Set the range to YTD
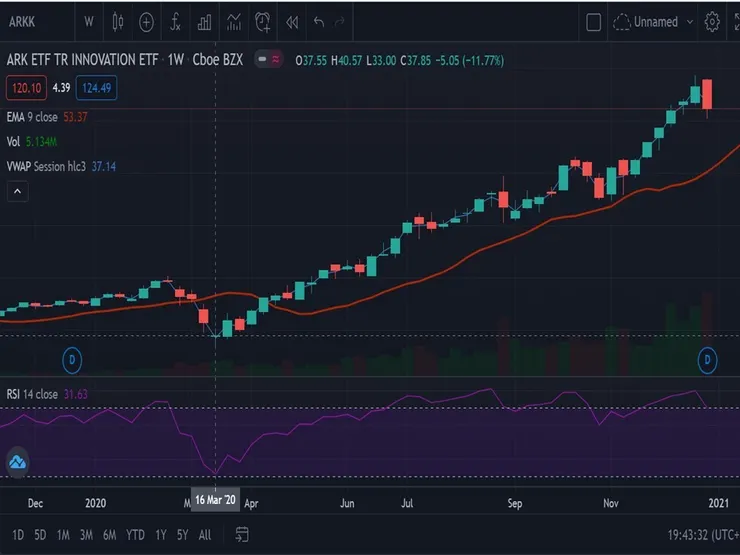The height and width of the screenshot is (555, 740). click(135, 535)
